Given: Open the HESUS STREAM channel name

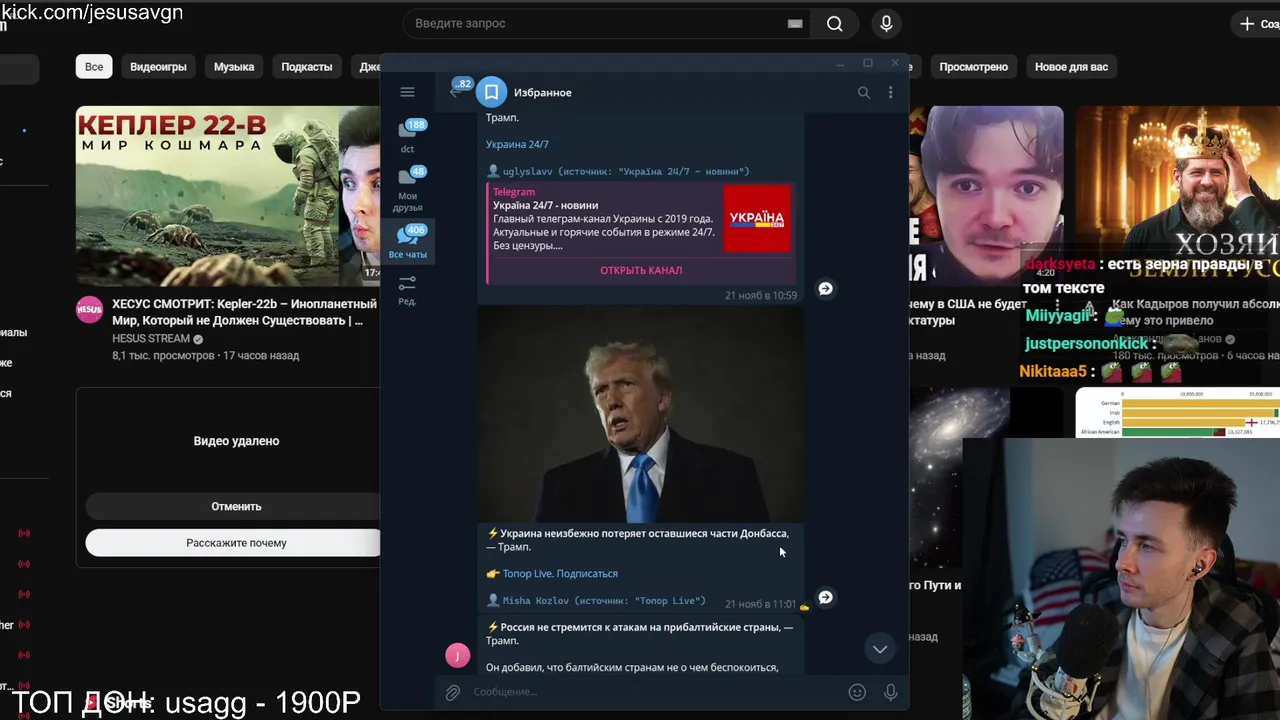Looking at the screenshot, I should coord(151,339).
